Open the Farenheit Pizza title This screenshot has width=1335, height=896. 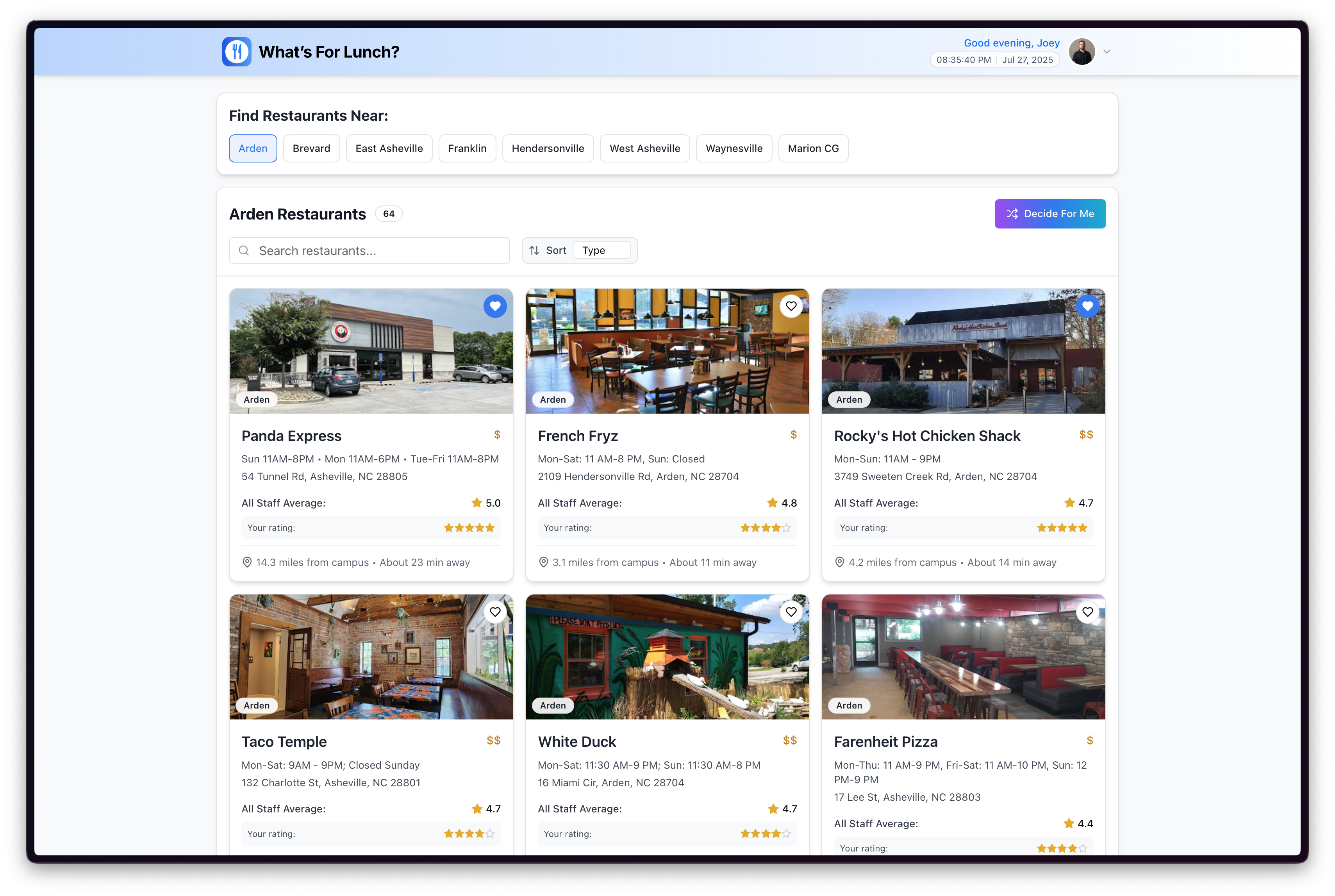(886, 742)
